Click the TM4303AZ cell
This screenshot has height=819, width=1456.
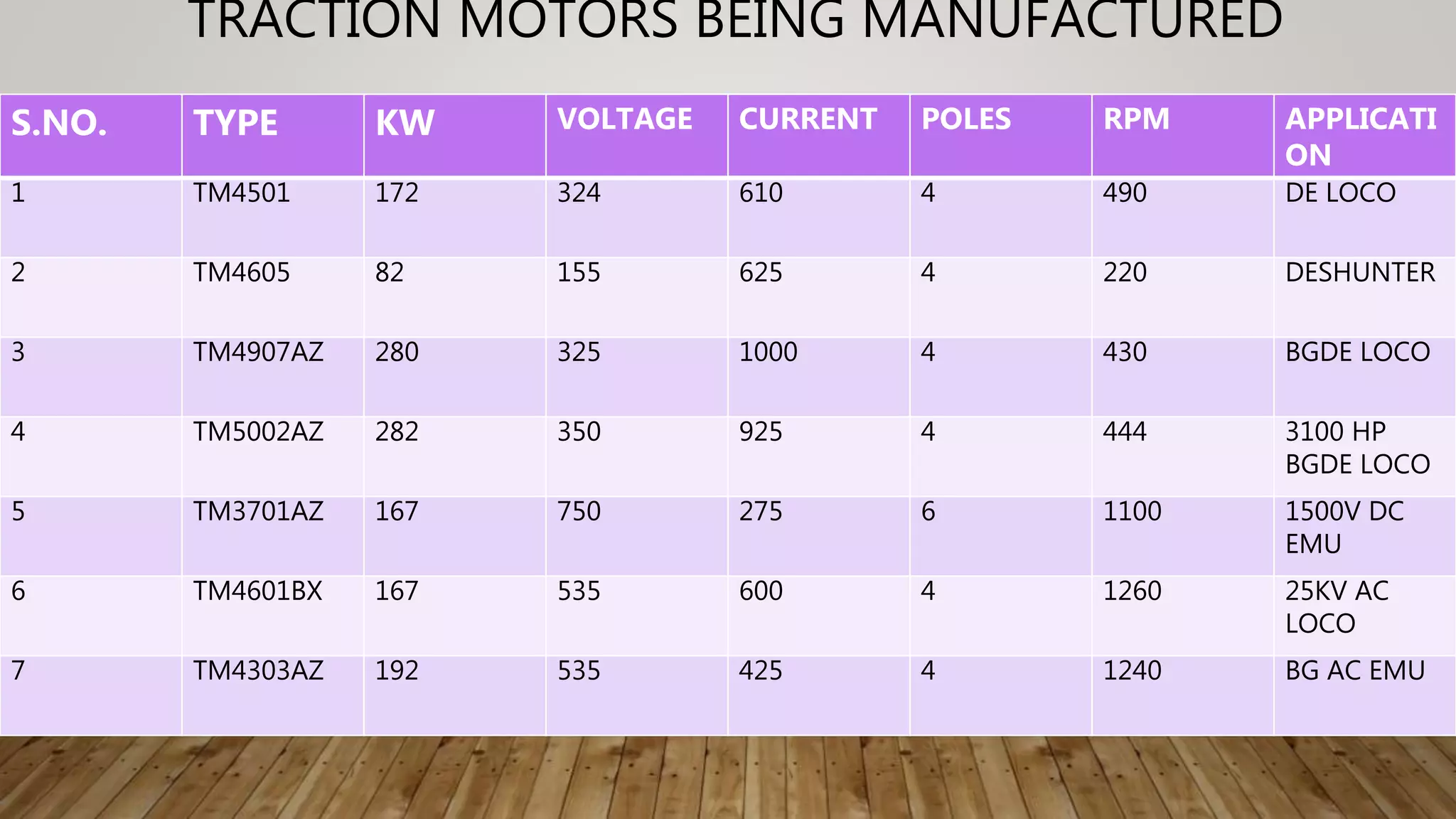(x=258, y=671)
